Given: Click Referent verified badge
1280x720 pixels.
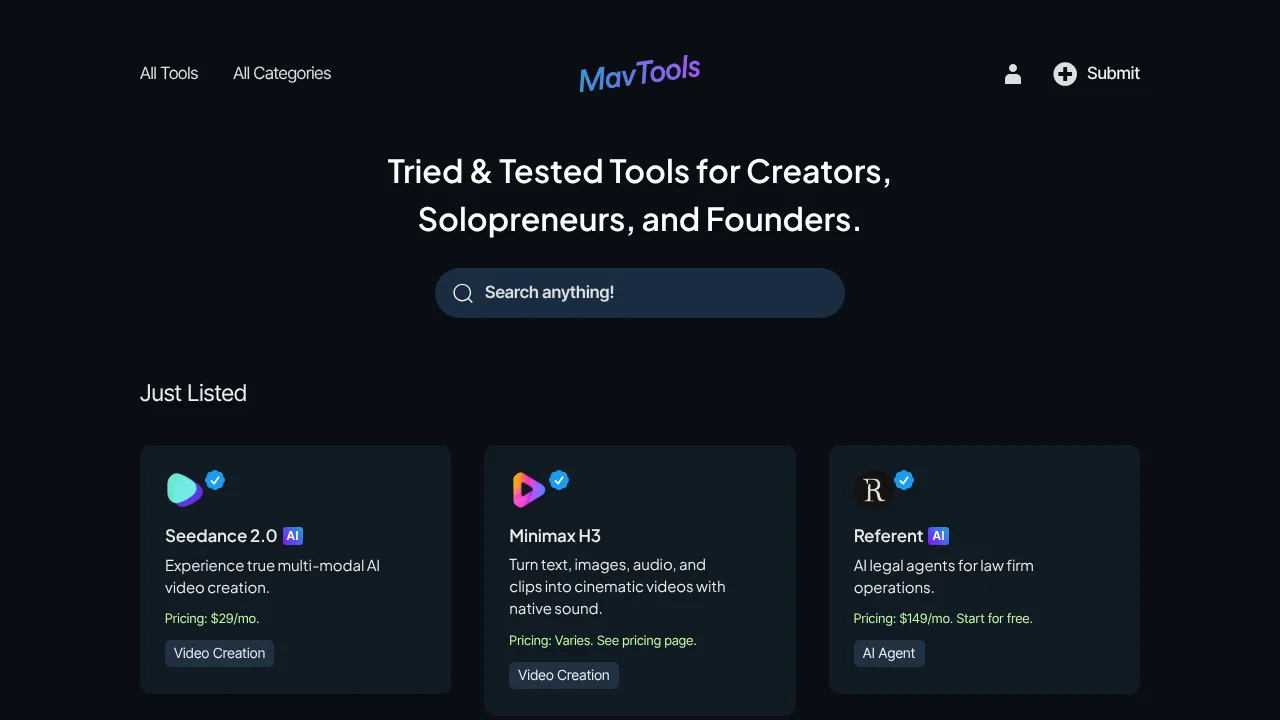Looking at the screenshot, I should [904, 480].
